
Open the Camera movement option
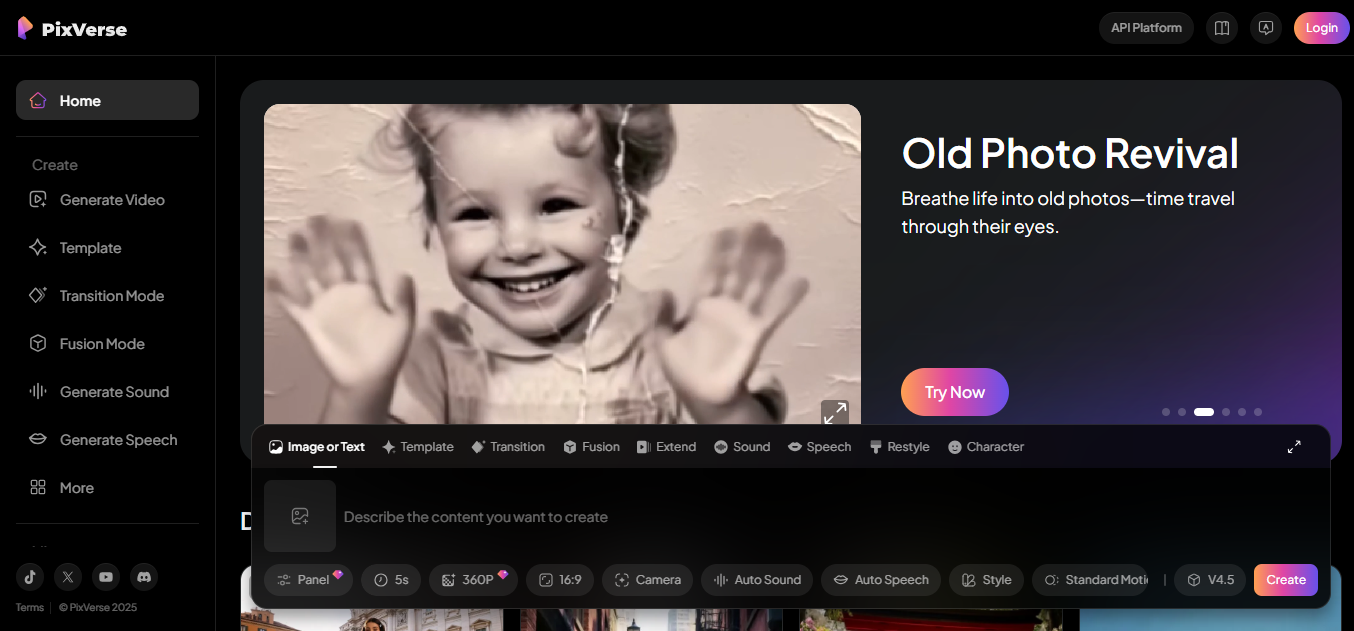(647, 580)
